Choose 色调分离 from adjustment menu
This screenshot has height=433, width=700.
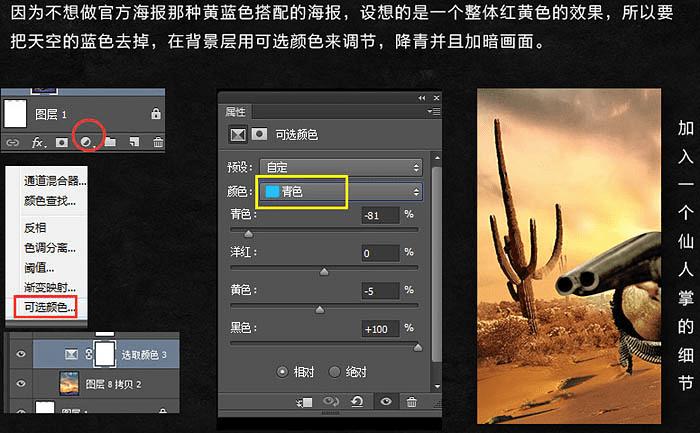50,248
